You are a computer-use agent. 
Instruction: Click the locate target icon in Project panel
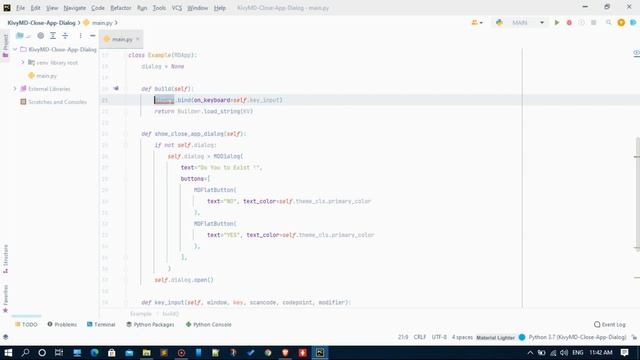coord(40,36)
